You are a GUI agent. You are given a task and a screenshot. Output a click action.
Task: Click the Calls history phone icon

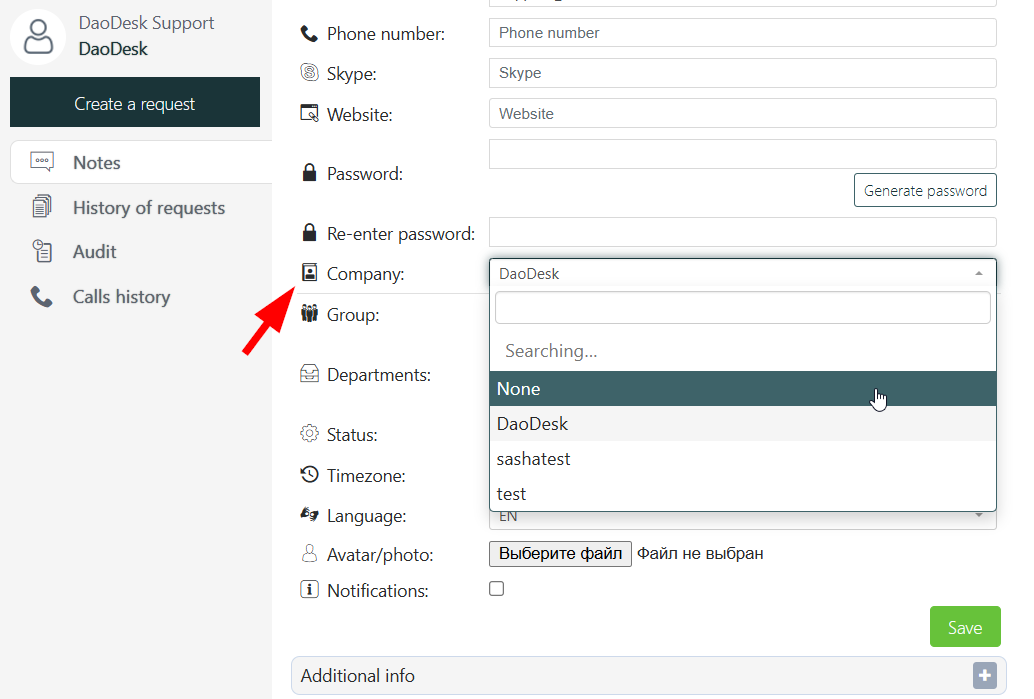pos(42,297)
